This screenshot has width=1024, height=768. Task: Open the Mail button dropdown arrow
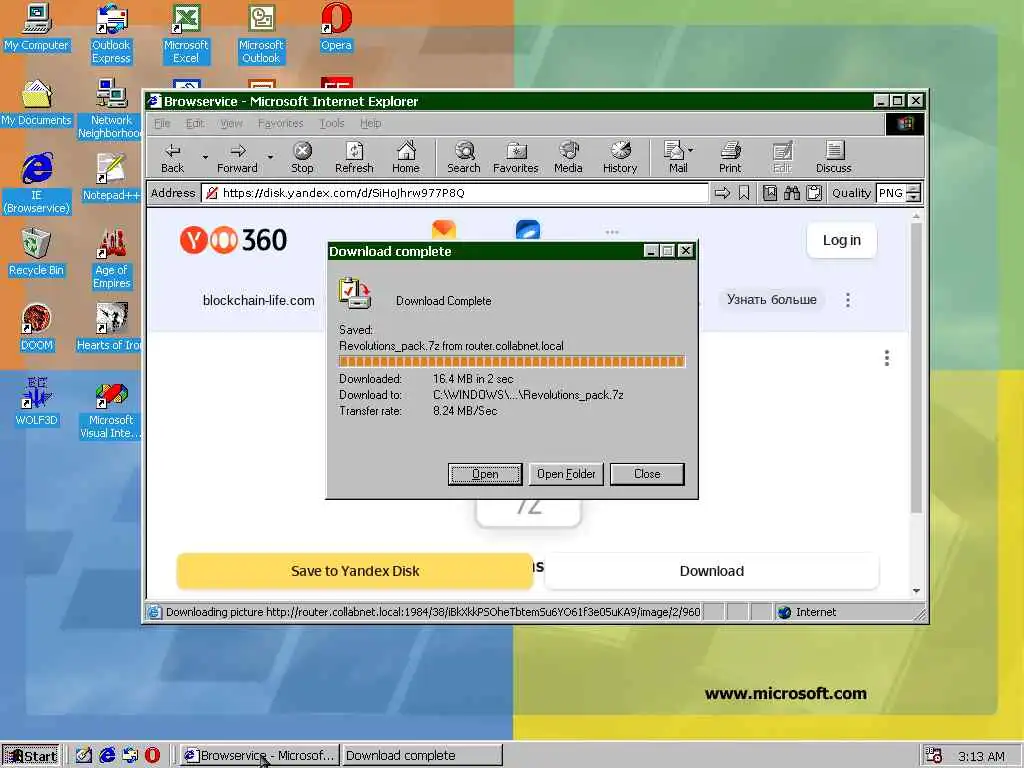pos(691,150)
